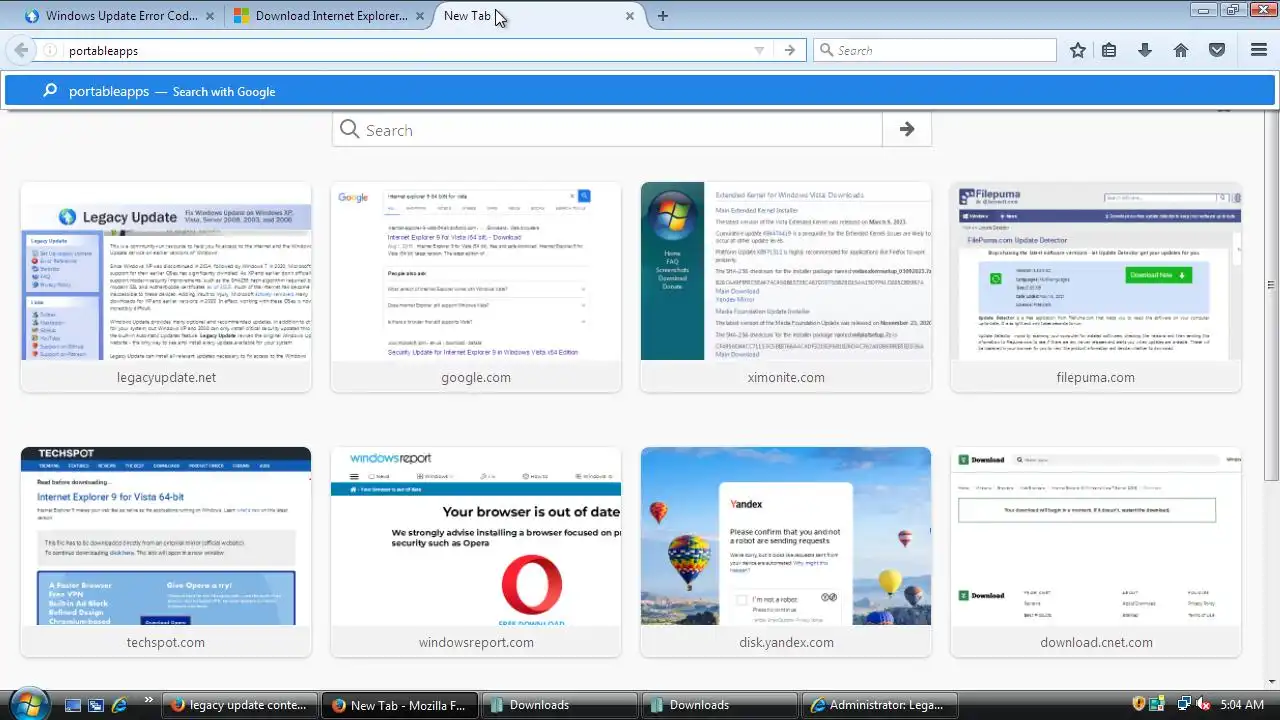Submit new tab search with arrow button
The width and height of the screenshot is (1280, 720).
[x=907, y=130]
